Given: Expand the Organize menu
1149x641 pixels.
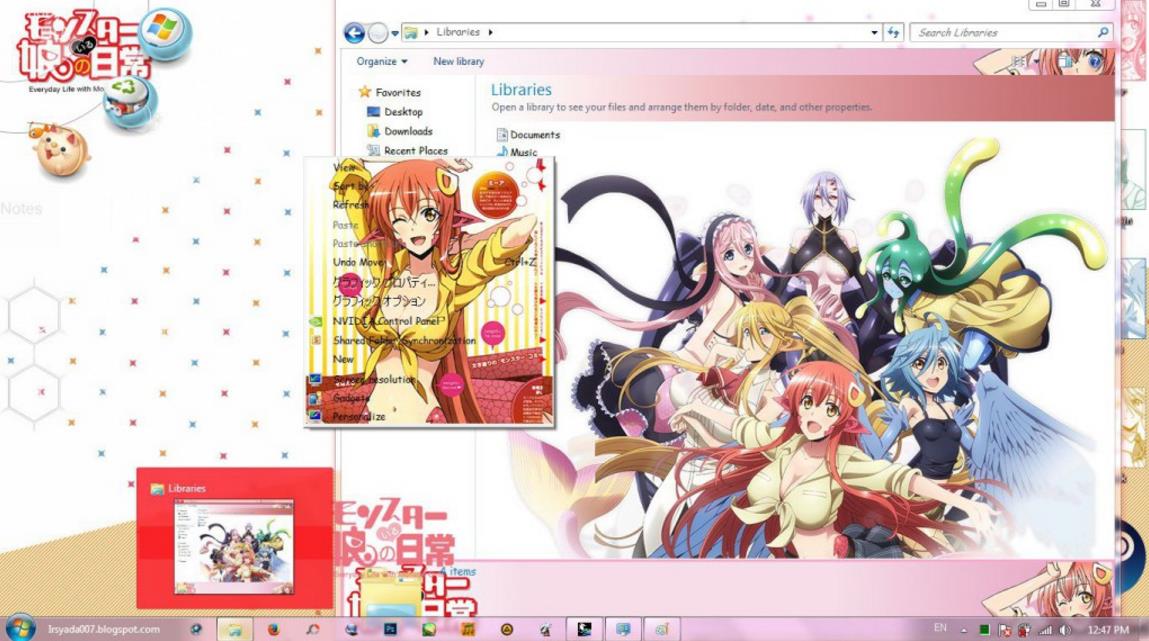Looking at the screenshot, I should tap(380, 61).
